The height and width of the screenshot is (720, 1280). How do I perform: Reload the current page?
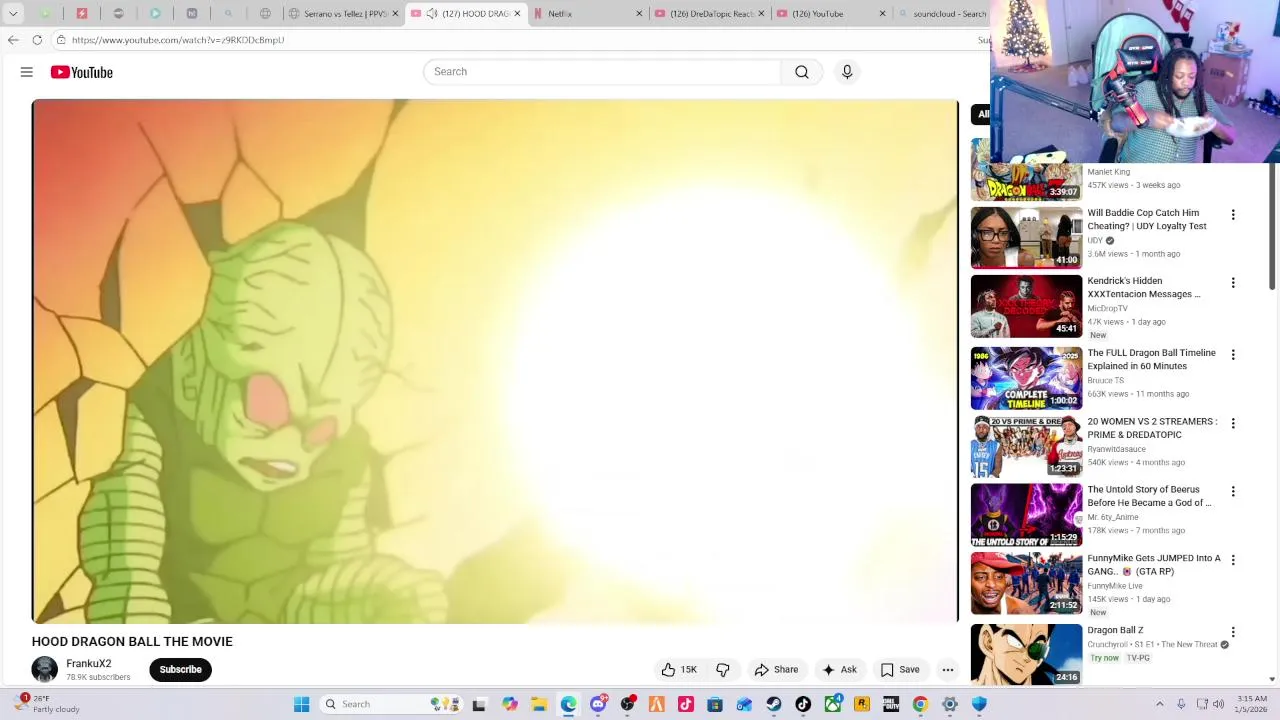[x=37, y=40]
